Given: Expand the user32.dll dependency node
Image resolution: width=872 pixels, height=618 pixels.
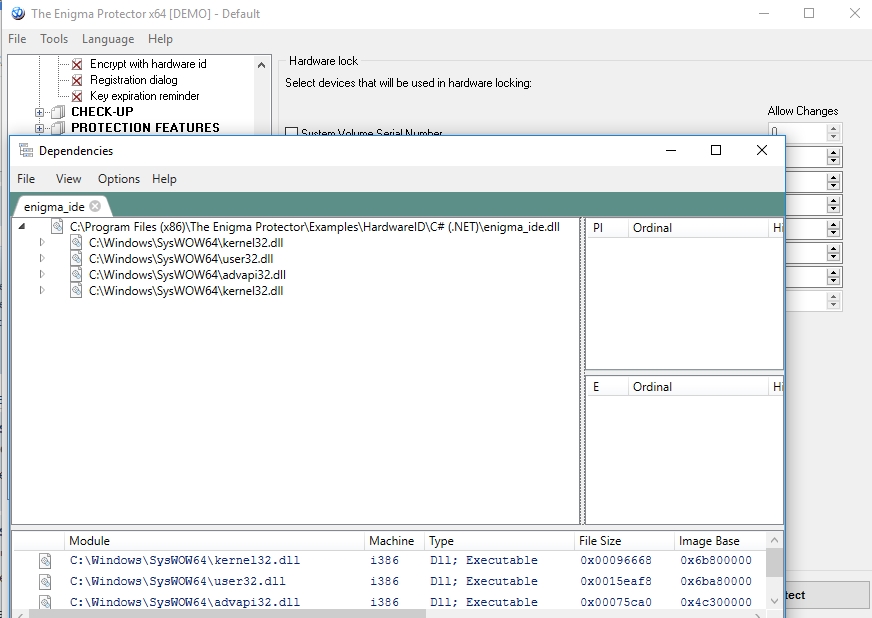Looking at the screenshot, I should [42, 259].
